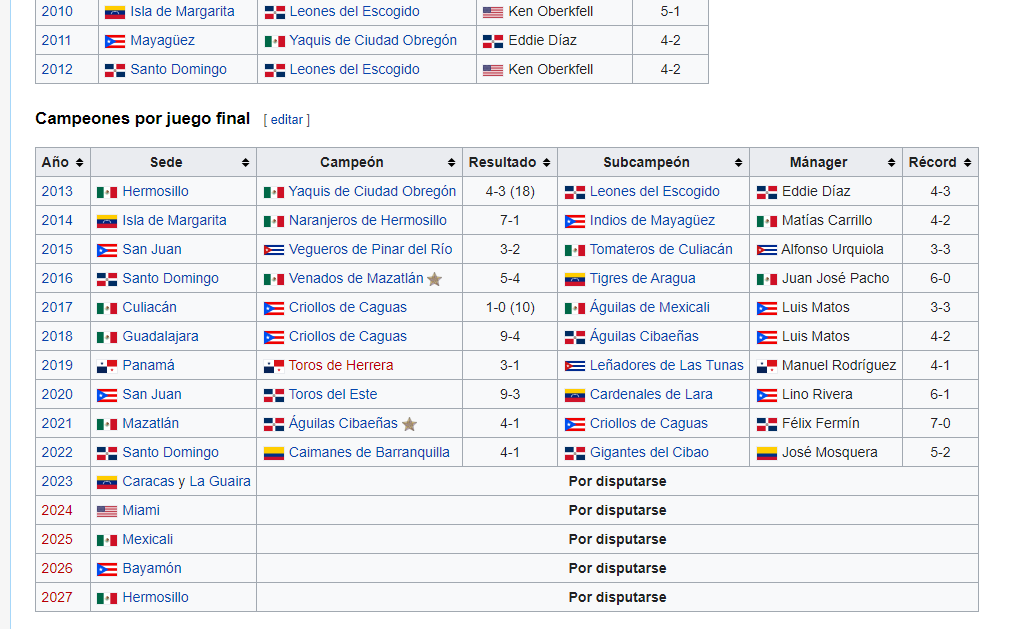Click Cuba flag beside Alfonso Urquiola
Viewport: 1019px width, 629px height.
(767, 250)
